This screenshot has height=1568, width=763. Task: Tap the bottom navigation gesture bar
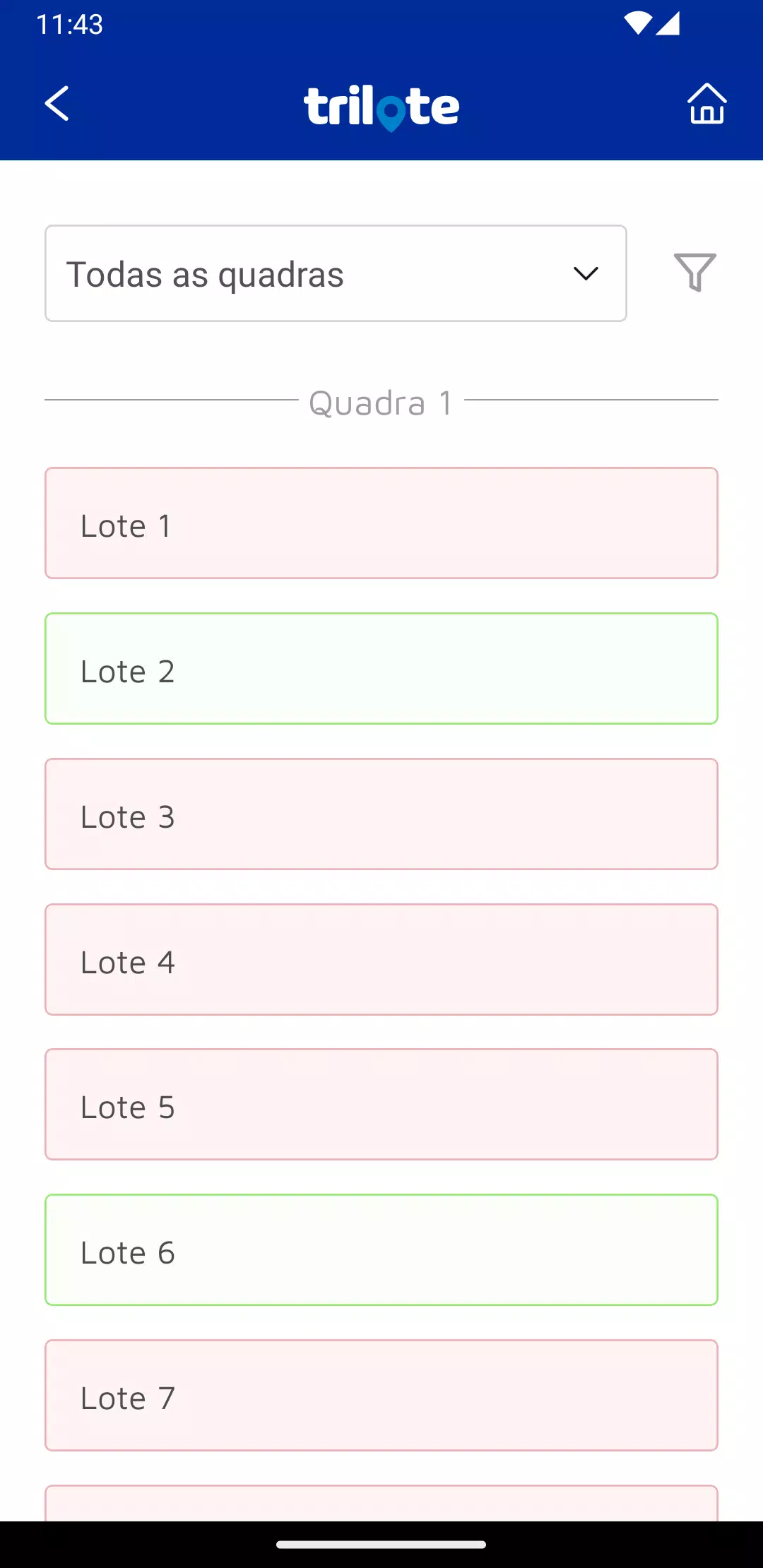coord(381,1545)
